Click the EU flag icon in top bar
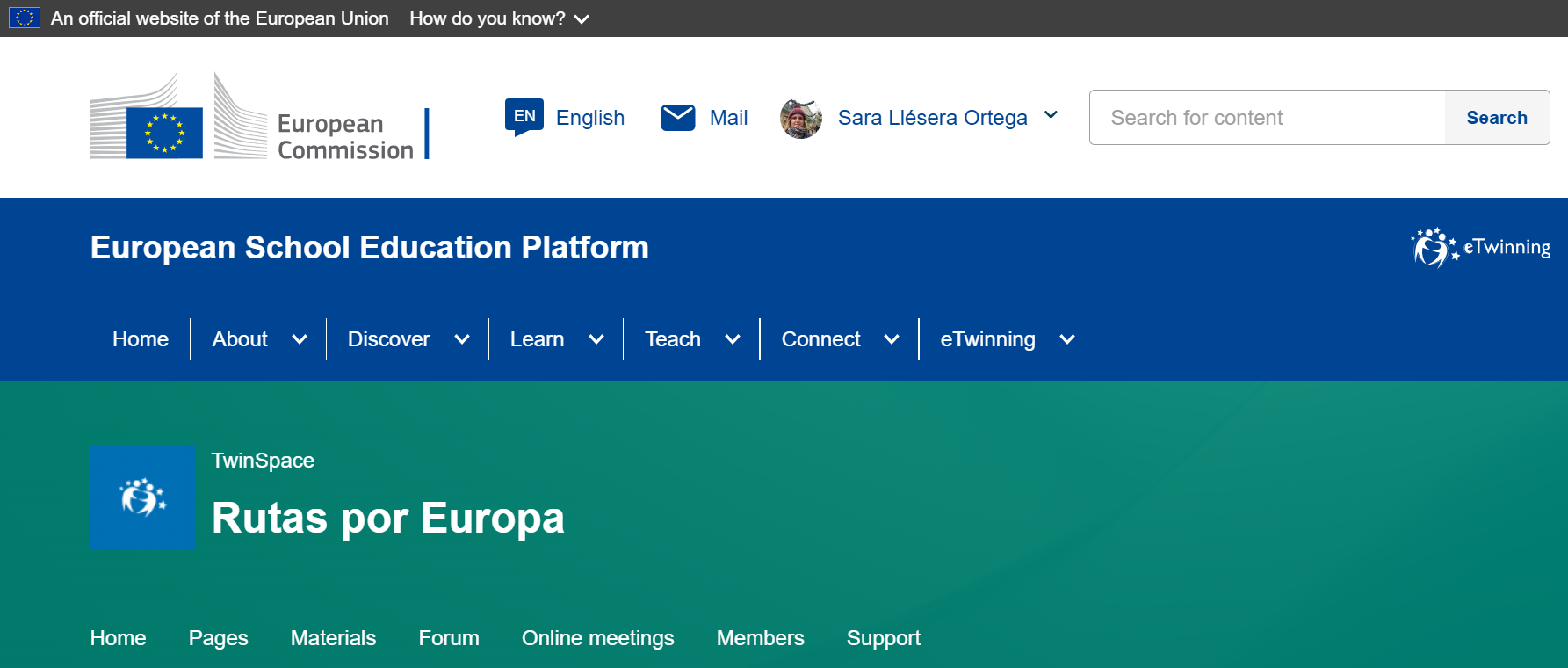The image size is (1568, 668). point(25,18)
